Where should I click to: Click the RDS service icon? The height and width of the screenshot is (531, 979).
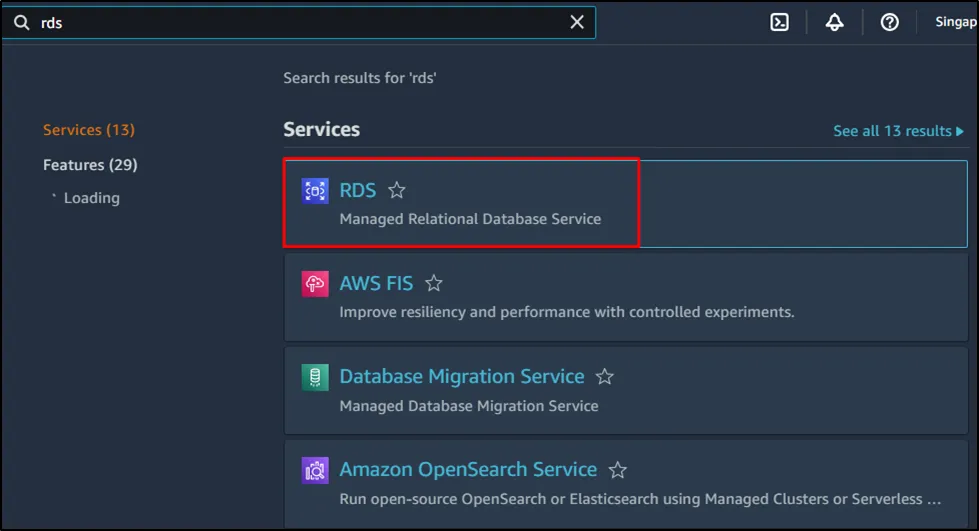315,190
